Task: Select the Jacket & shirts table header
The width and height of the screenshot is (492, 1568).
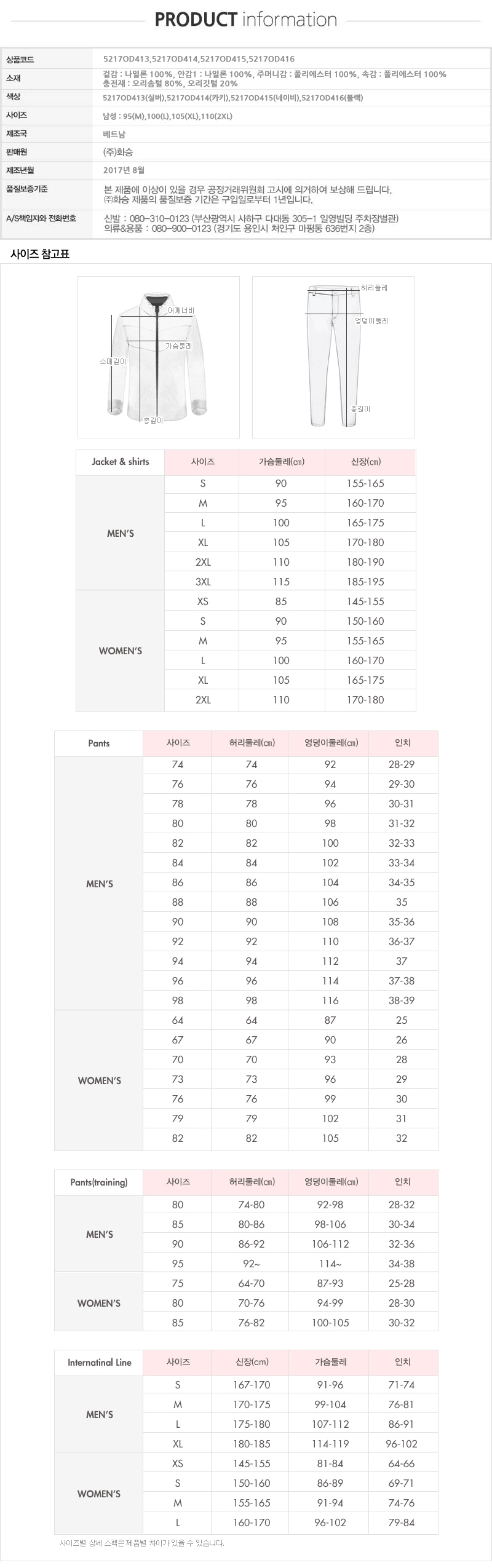Action: click(x=121, y=462)
